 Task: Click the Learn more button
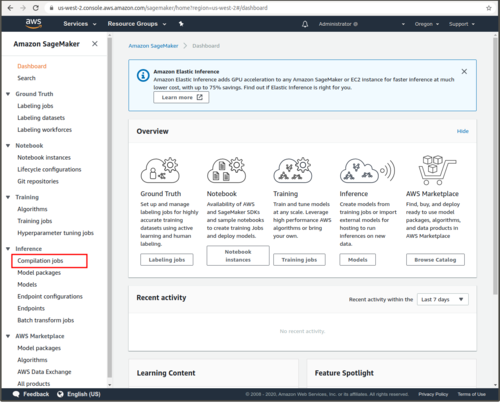181,97
